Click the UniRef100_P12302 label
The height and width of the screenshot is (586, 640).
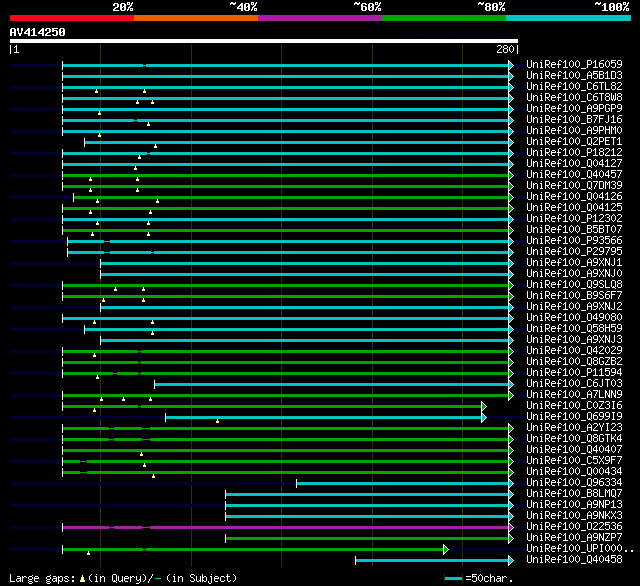click(574, 219)
